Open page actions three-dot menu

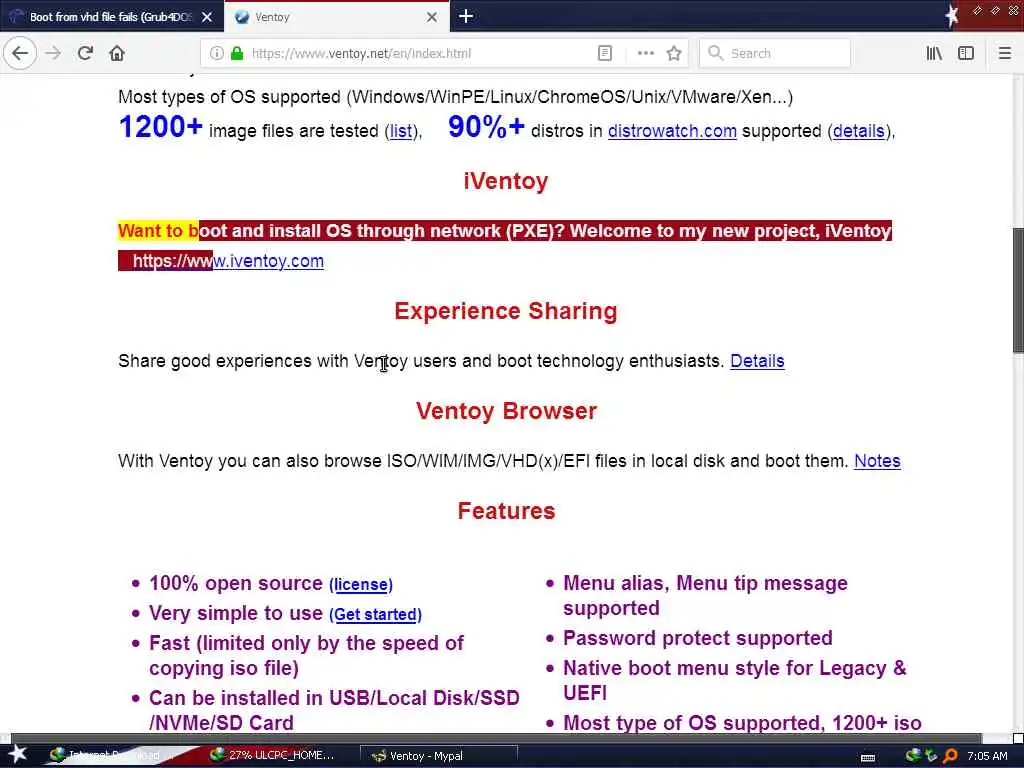[x=645, y=53]
